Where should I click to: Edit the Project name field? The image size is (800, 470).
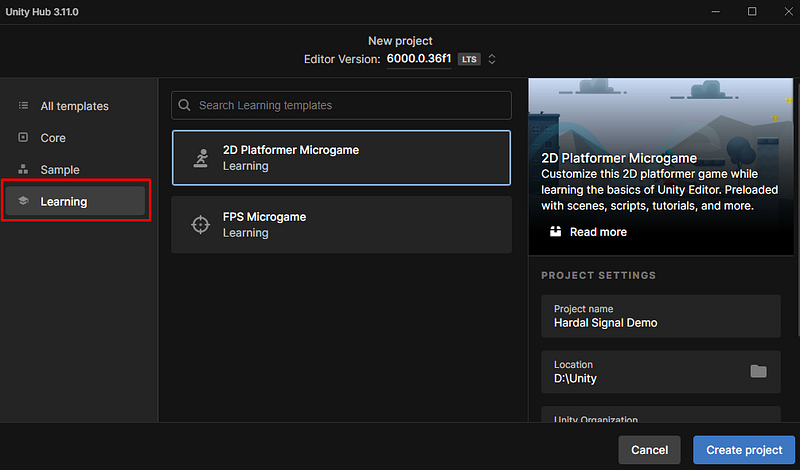tap(661, 316)
